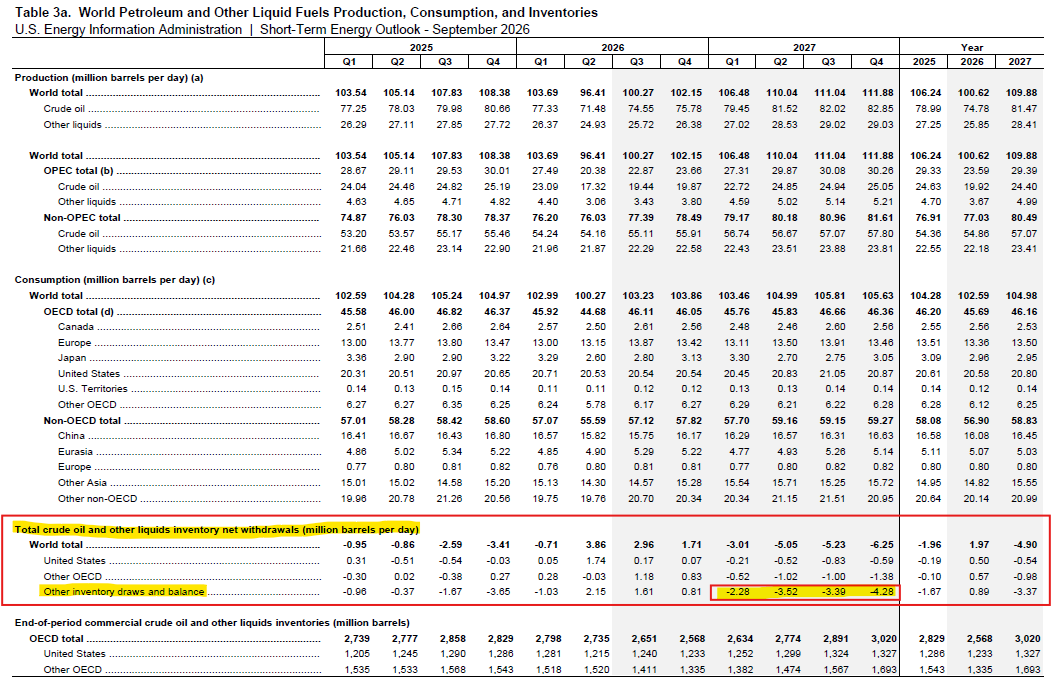Select the 3,020 value in 2027 Q4 inventories
The image size is (1052, 682).
pos(880,638)
